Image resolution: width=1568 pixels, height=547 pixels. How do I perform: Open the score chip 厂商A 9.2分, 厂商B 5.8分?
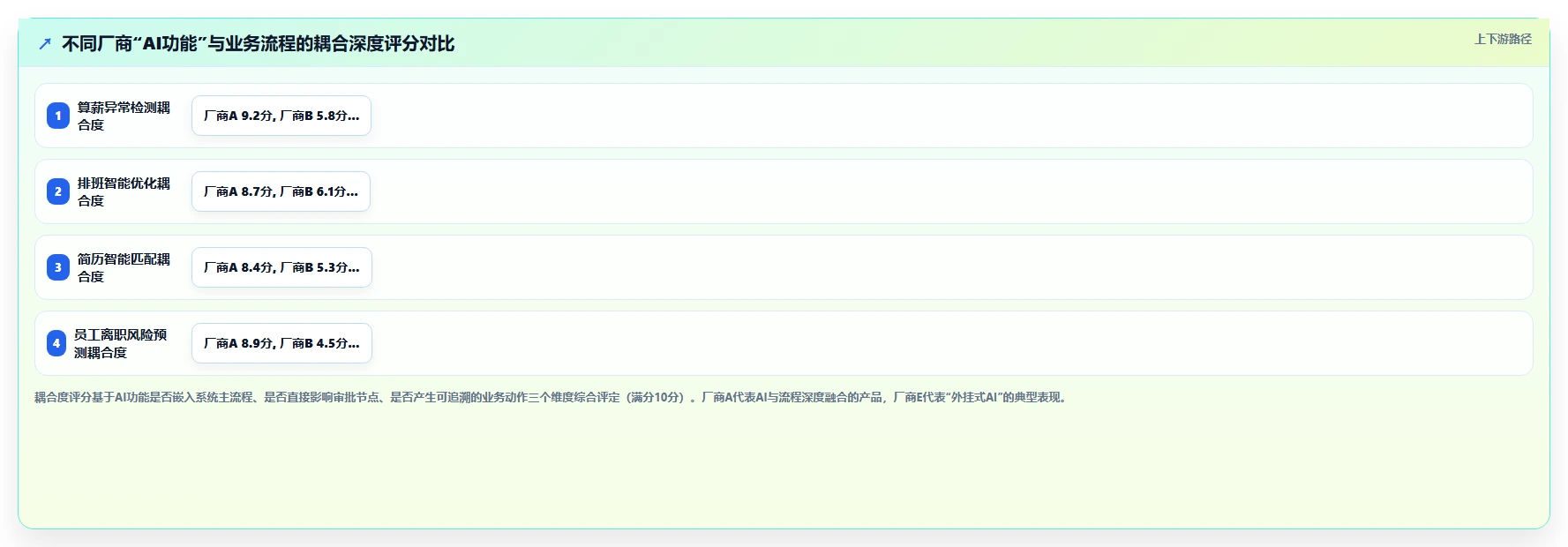281,116
